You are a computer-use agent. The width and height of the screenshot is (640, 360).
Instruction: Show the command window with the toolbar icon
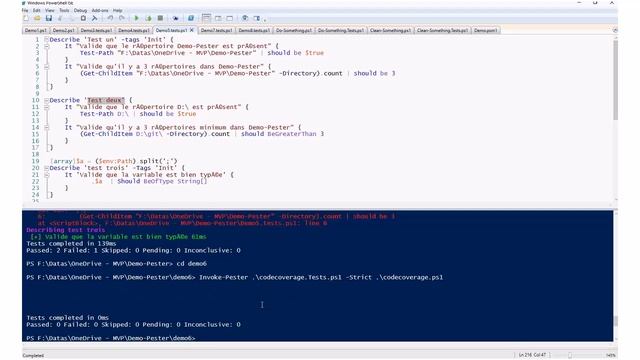tap(245, 18)
